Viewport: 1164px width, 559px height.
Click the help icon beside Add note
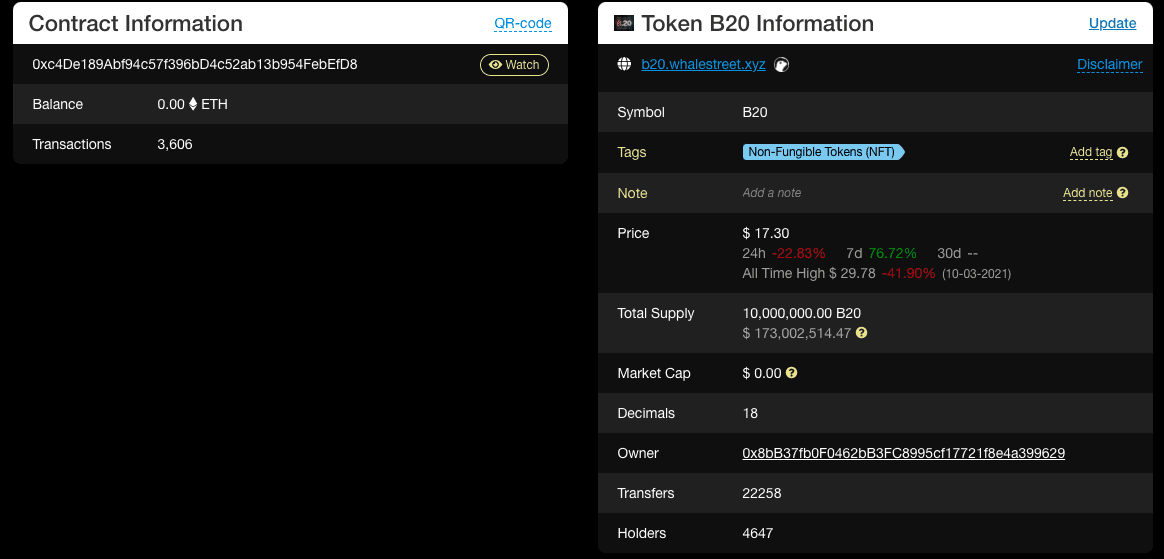[x=1122, y=192]
